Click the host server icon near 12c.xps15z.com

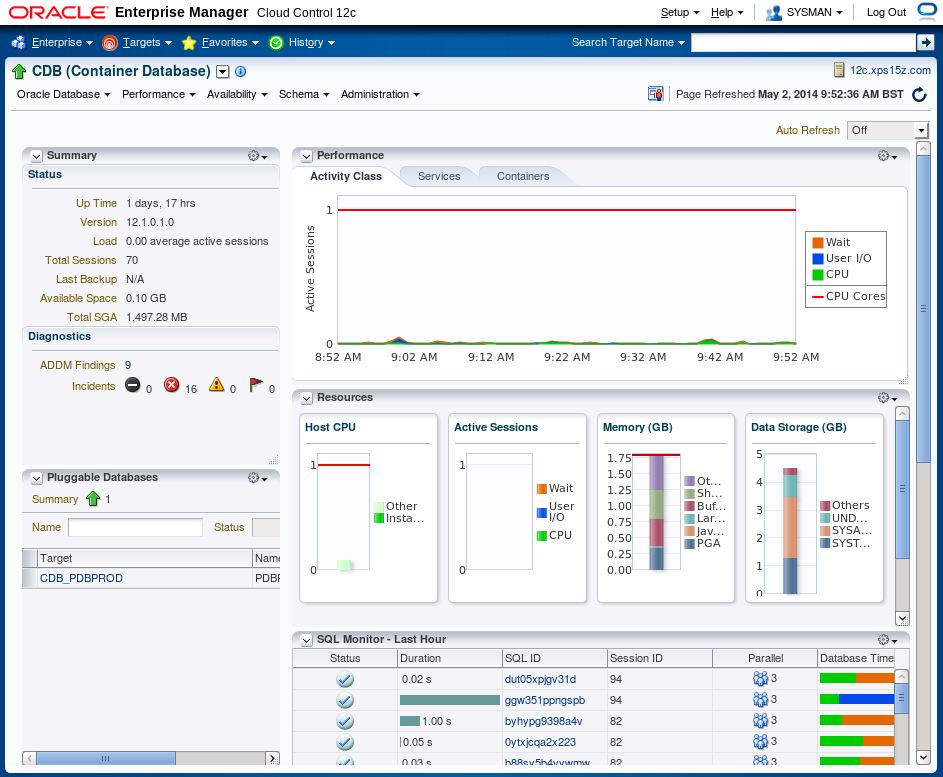click(839, 70)
